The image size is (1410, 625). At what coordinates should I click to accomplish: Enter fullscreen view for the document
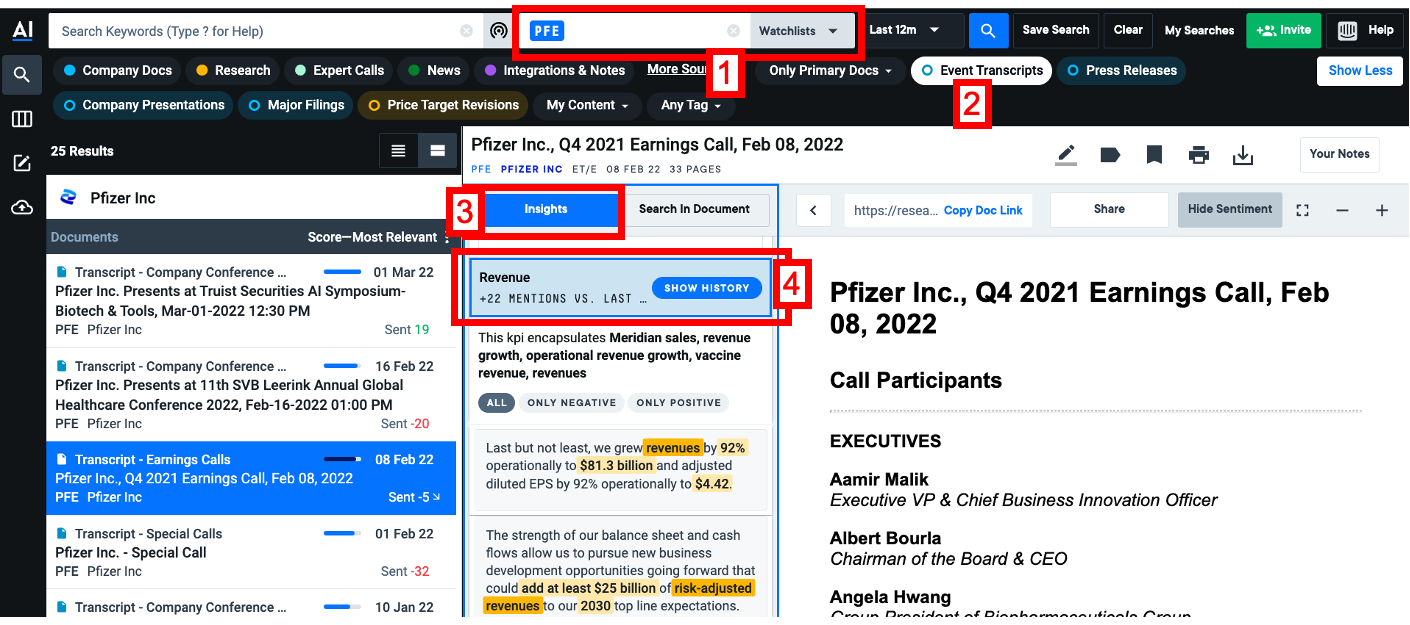(x=1302, y=210)
